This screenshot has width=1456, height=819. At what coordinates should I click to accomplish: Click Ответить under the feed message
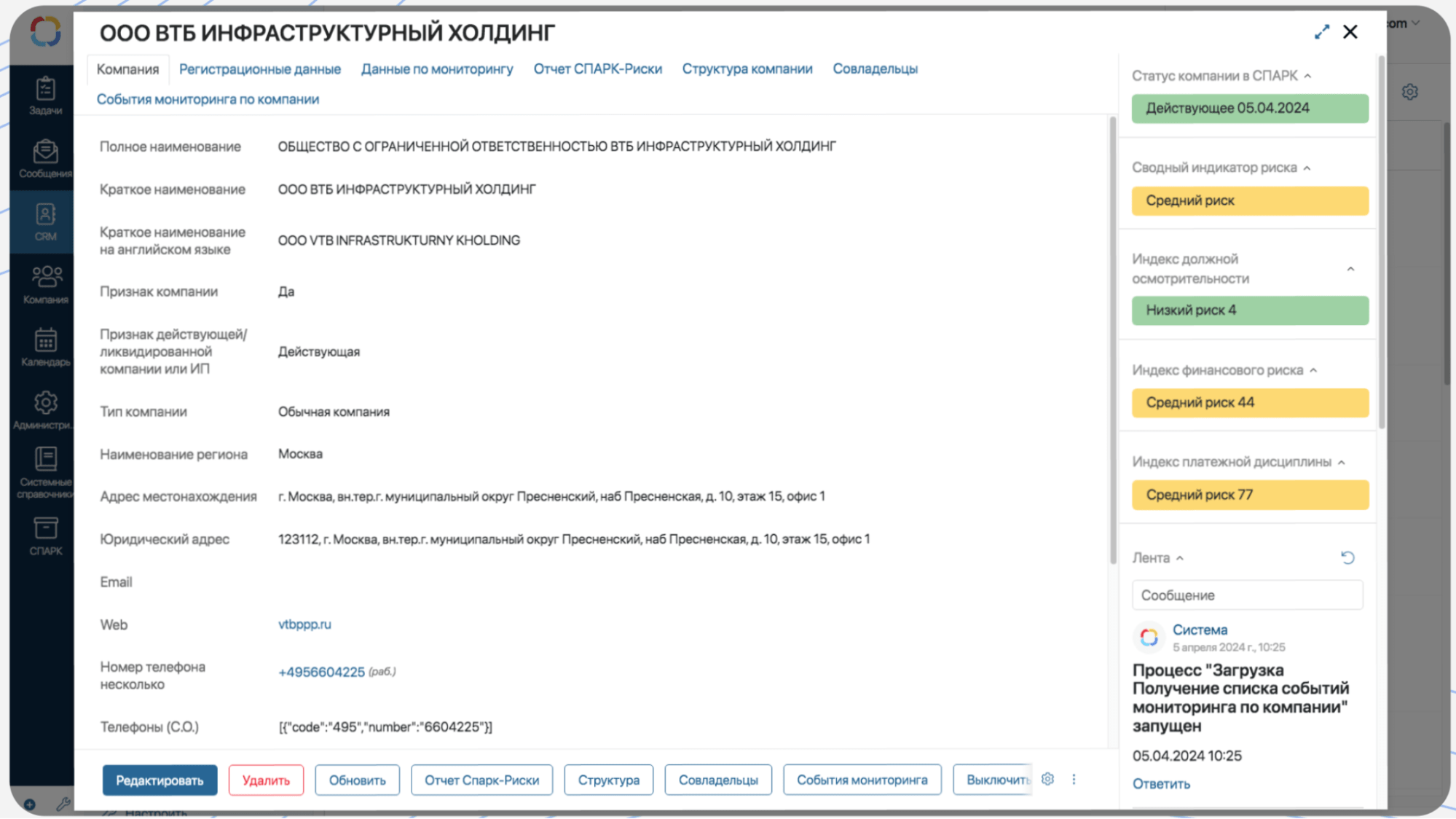pos(1161,784)
